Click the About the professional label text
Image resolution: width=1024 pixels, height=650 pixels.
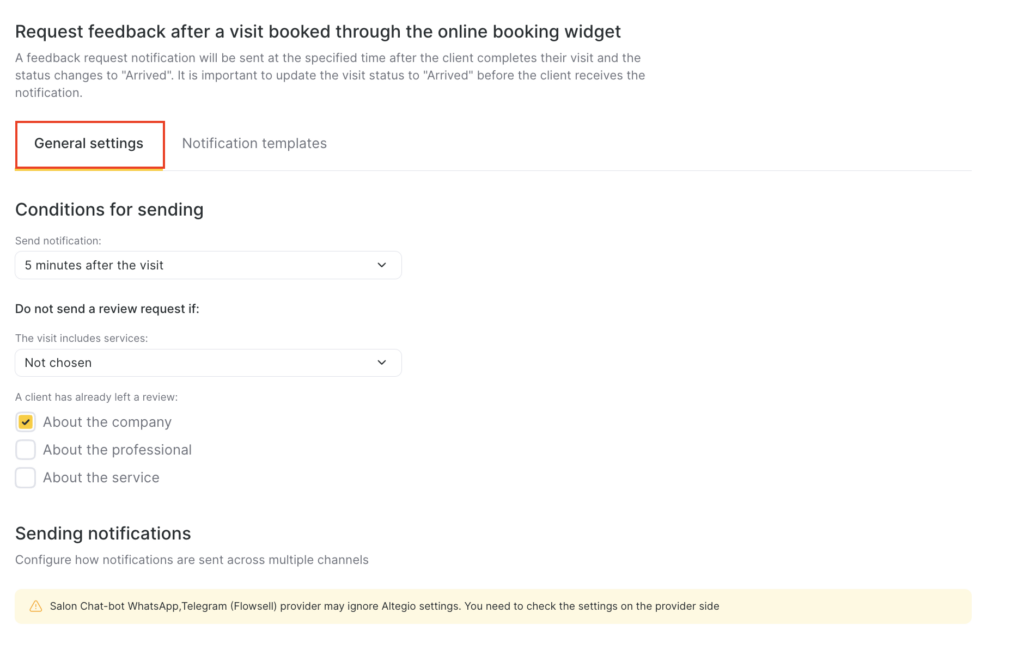click(x=117, y=450)
